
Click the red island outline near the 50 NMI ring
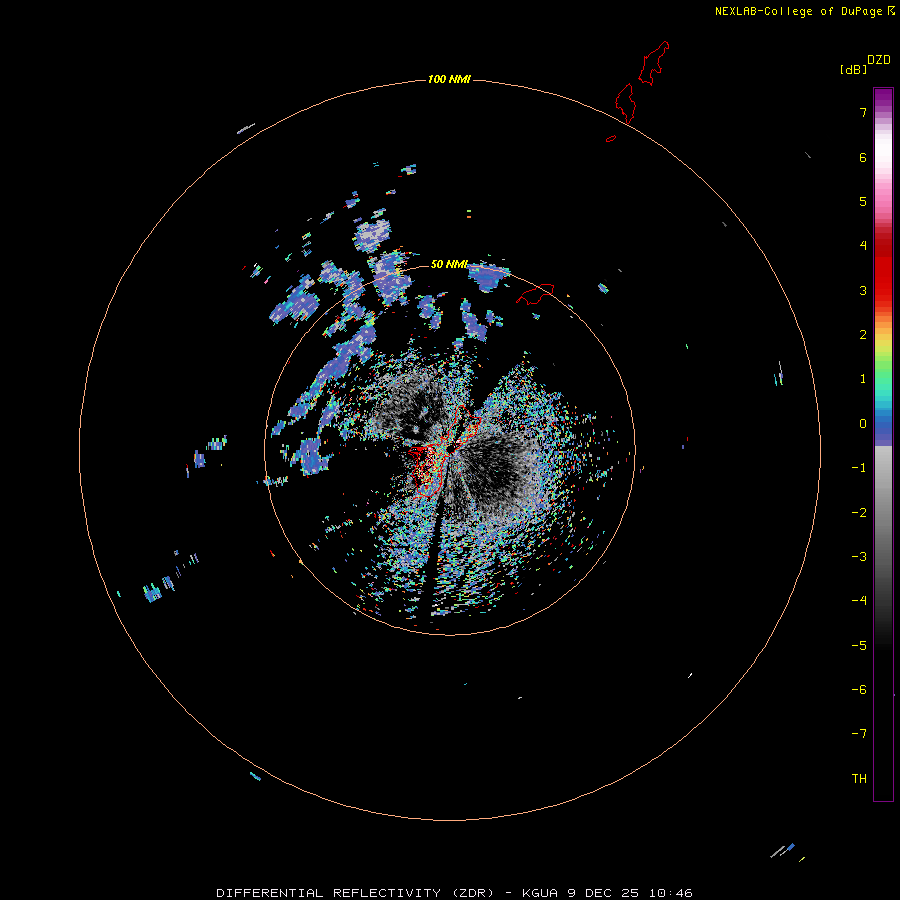pos(536,294)
